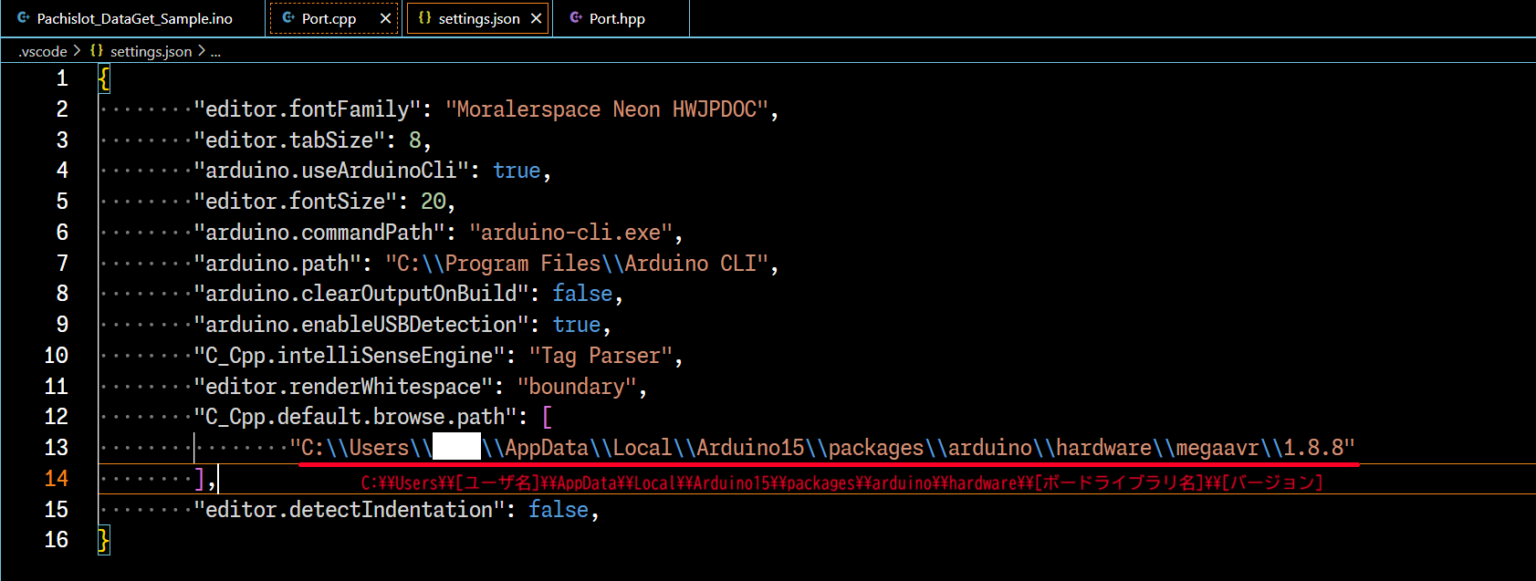This screenshot has height=581, width=1536.
Task: Click the false value of arduino.clearOutputOnBuild
Action: click(583, 293)
